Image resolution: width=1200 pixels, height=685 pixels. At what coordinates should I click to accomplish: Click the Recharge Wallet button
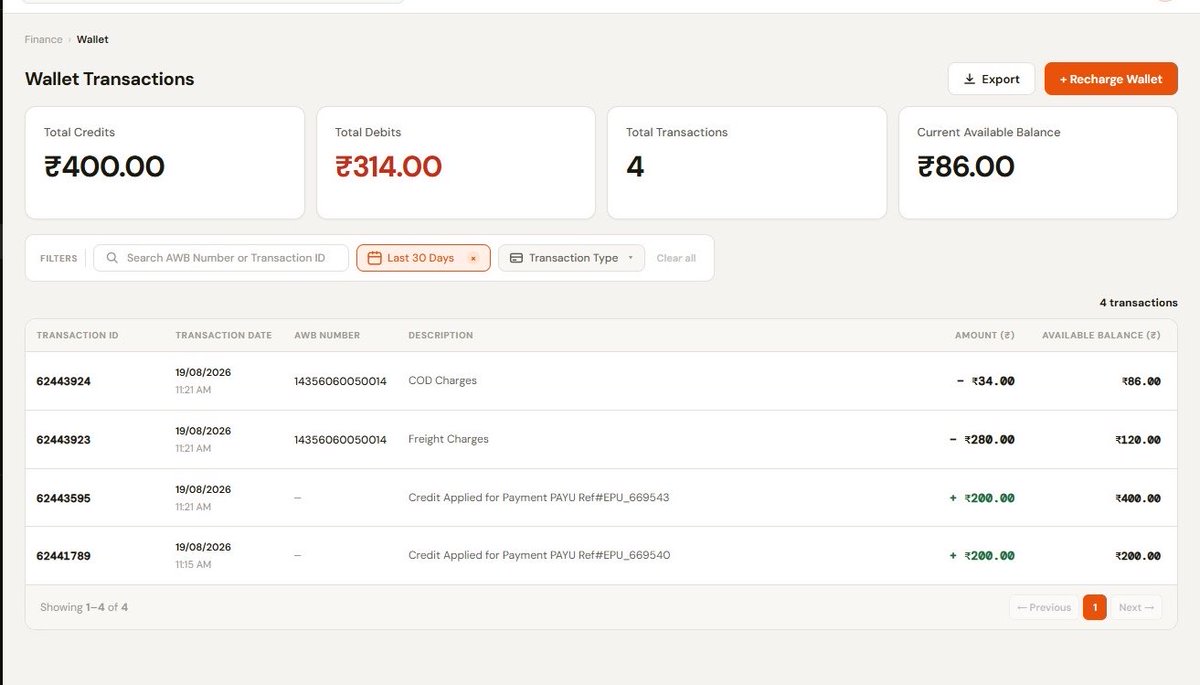tap(1111, 79)
